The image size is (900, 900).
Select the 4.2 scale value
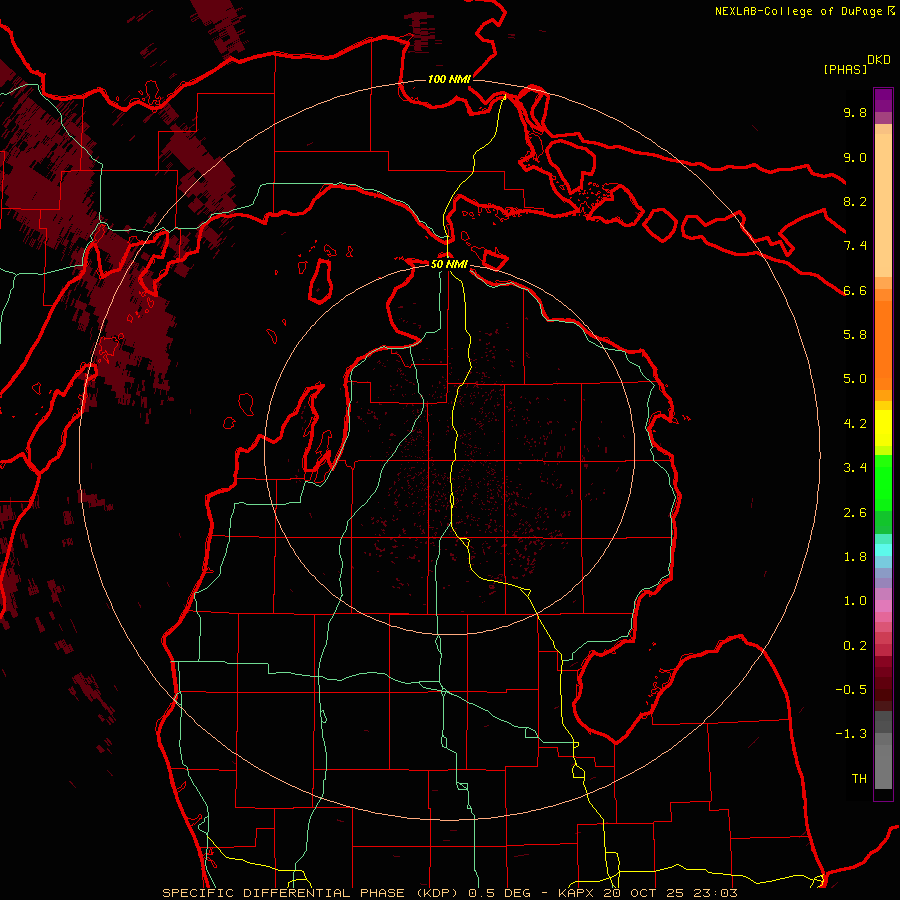click(855, 424)
